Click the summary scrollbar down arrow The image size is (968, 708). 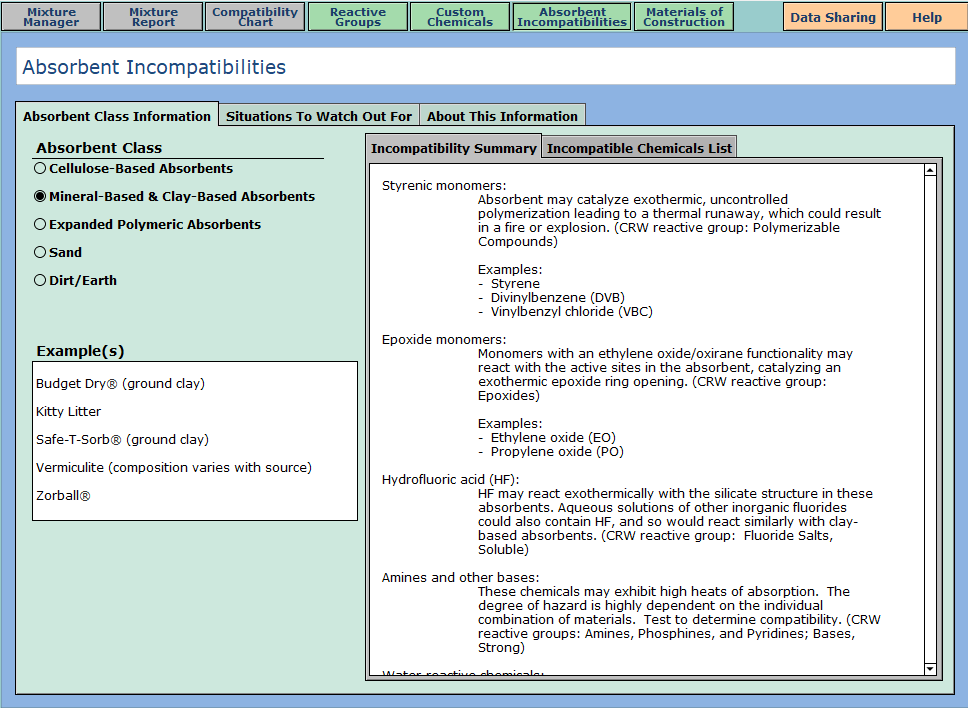[x=930, y=668]
